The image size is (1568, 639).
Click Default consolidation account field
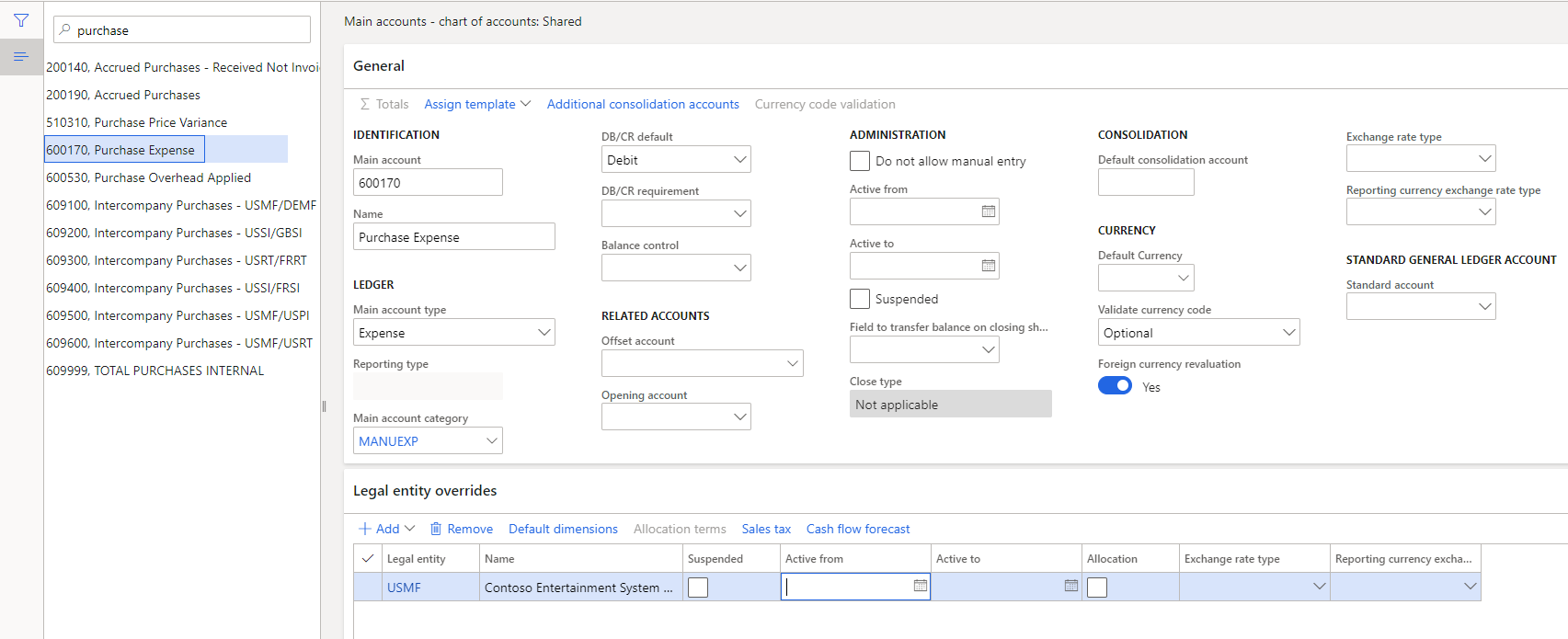pyautogui.click(x=1146, y=182)
